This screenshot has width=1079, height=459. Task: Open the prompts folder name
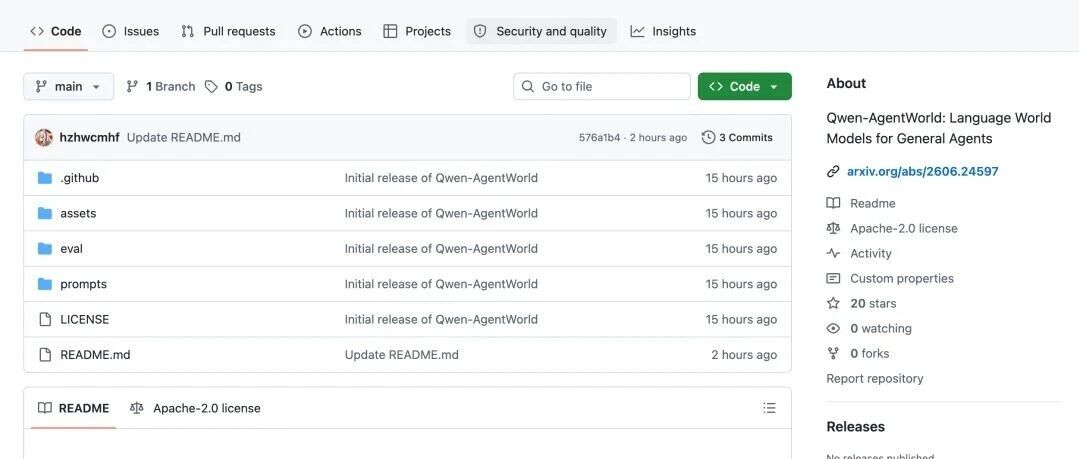pyautogui.click(x=83, y=284)
